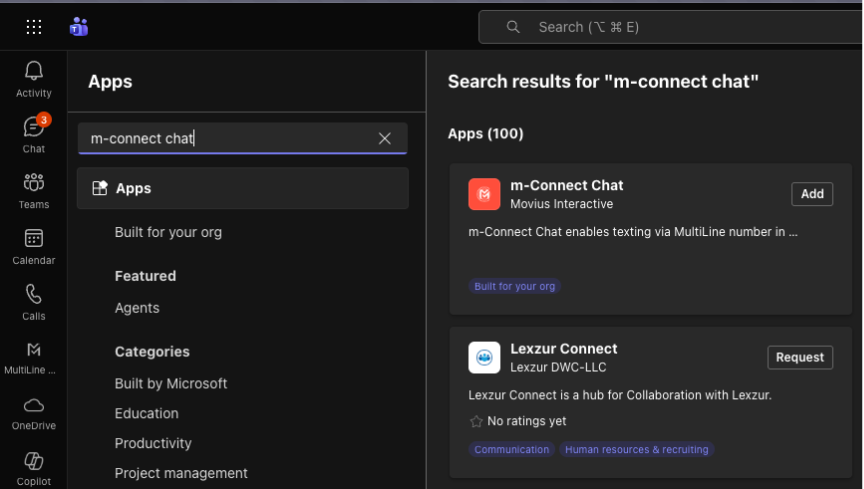Screen dimensions: 864x489
Task: Click the Featured section heading
Action: [145, 276]
